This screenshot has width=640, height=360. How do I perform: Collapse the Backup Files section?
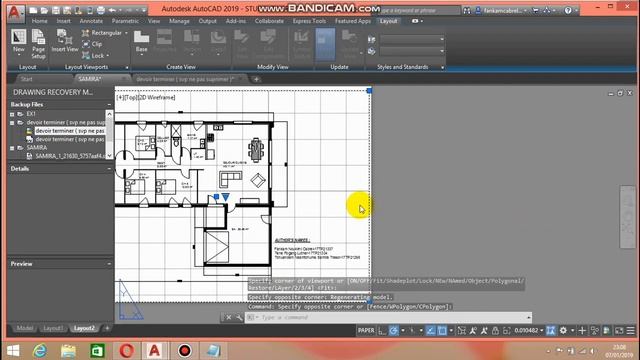(x=109, y=104)
